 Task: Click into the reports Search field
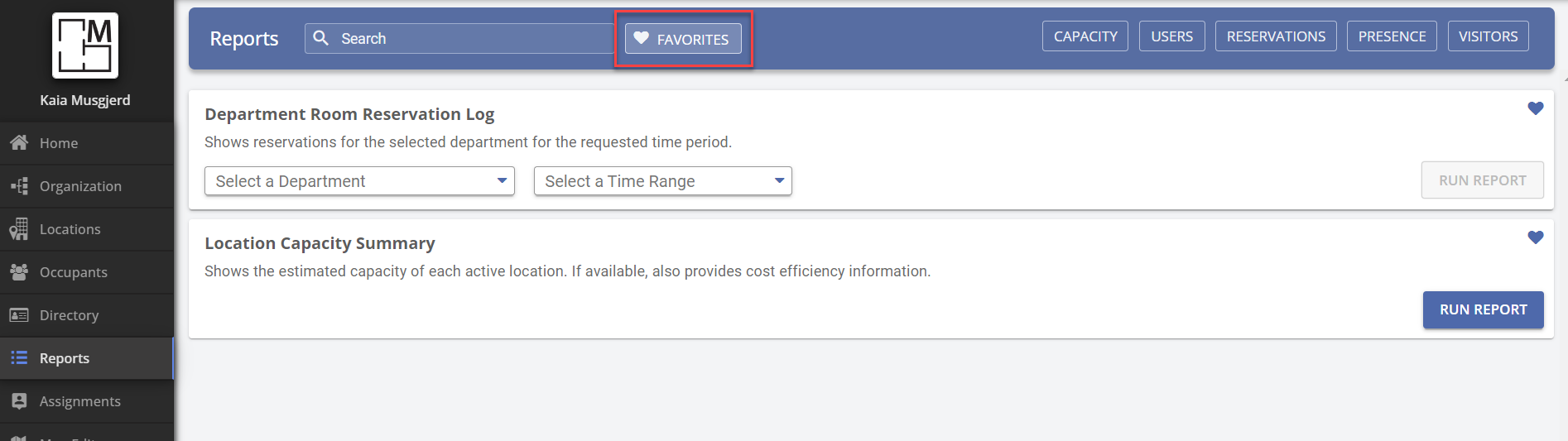coord(460,39)
